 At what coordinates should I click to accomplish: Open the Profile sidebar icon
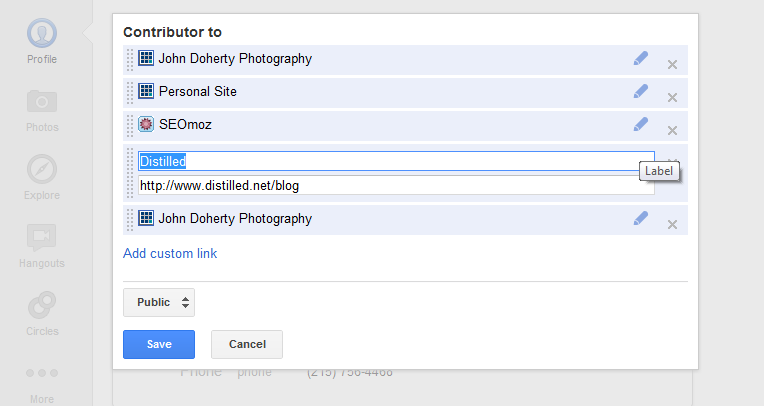click(41, 33)
